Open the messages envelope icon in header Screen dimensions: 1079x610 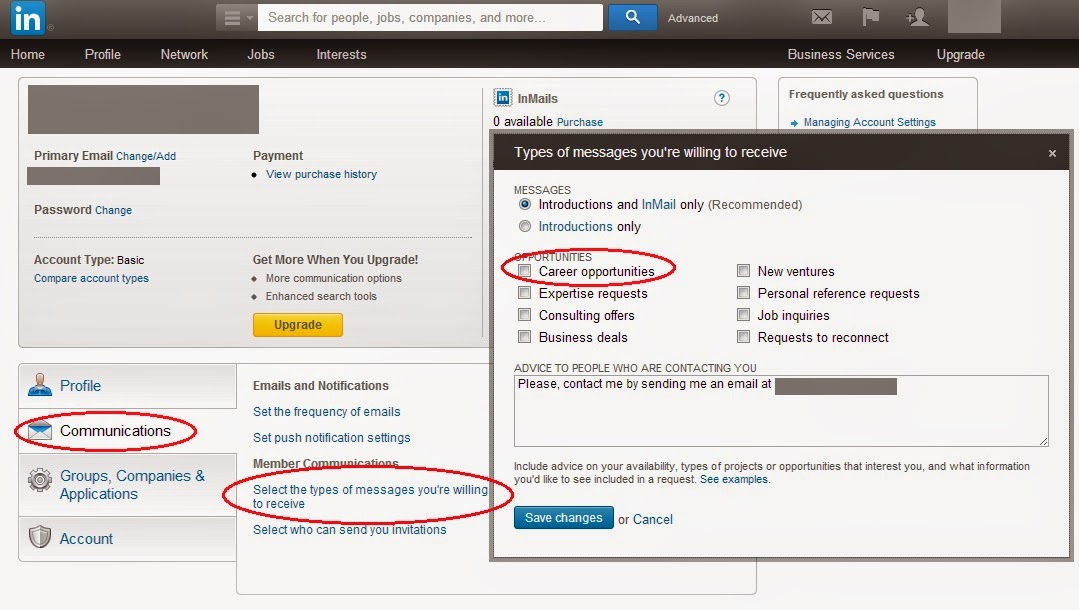pos(821,17)
